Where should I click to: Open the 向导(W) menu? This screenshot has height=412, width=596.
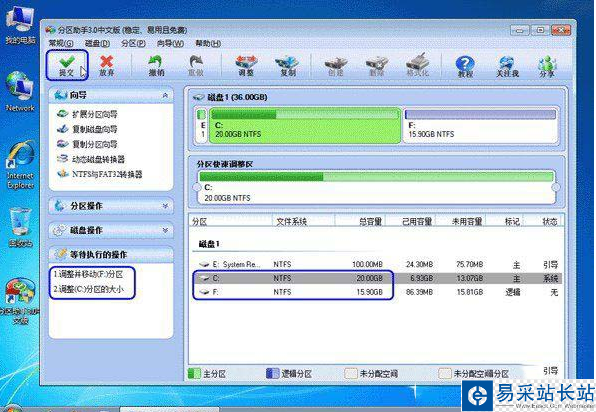pos(170,43)
